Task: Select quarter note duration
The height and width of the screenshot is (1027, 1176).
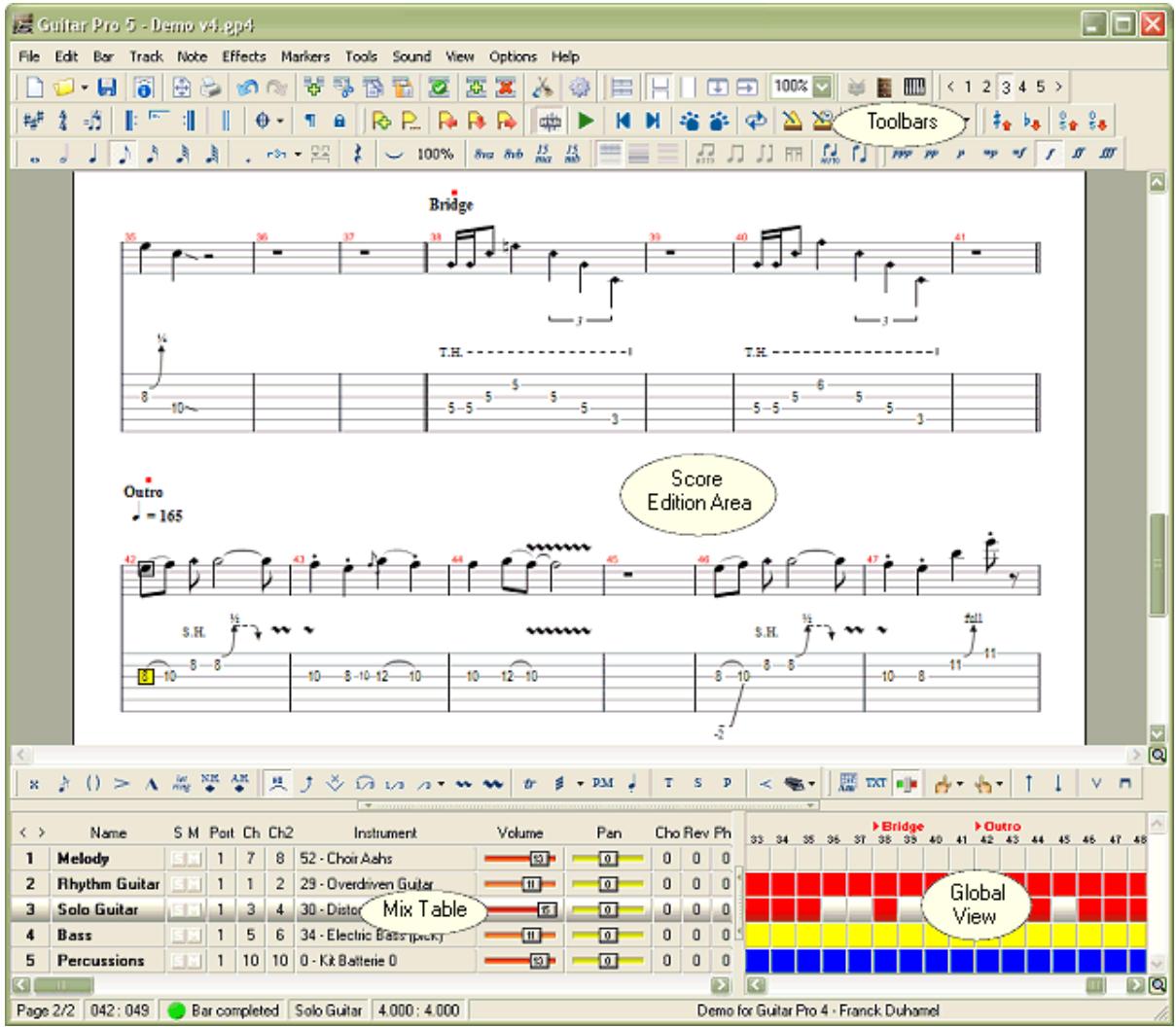Action: pyautogui.click(x=95, y=154)
